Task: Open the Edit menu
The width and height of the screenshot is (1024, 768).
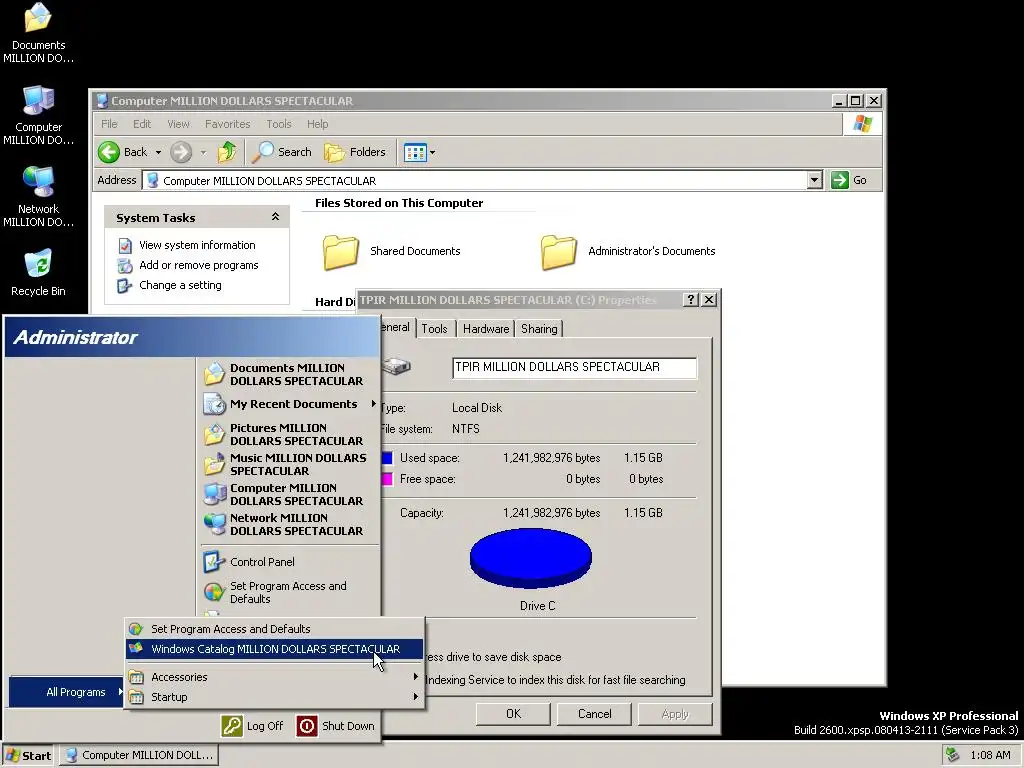Action: click(142, 124)
